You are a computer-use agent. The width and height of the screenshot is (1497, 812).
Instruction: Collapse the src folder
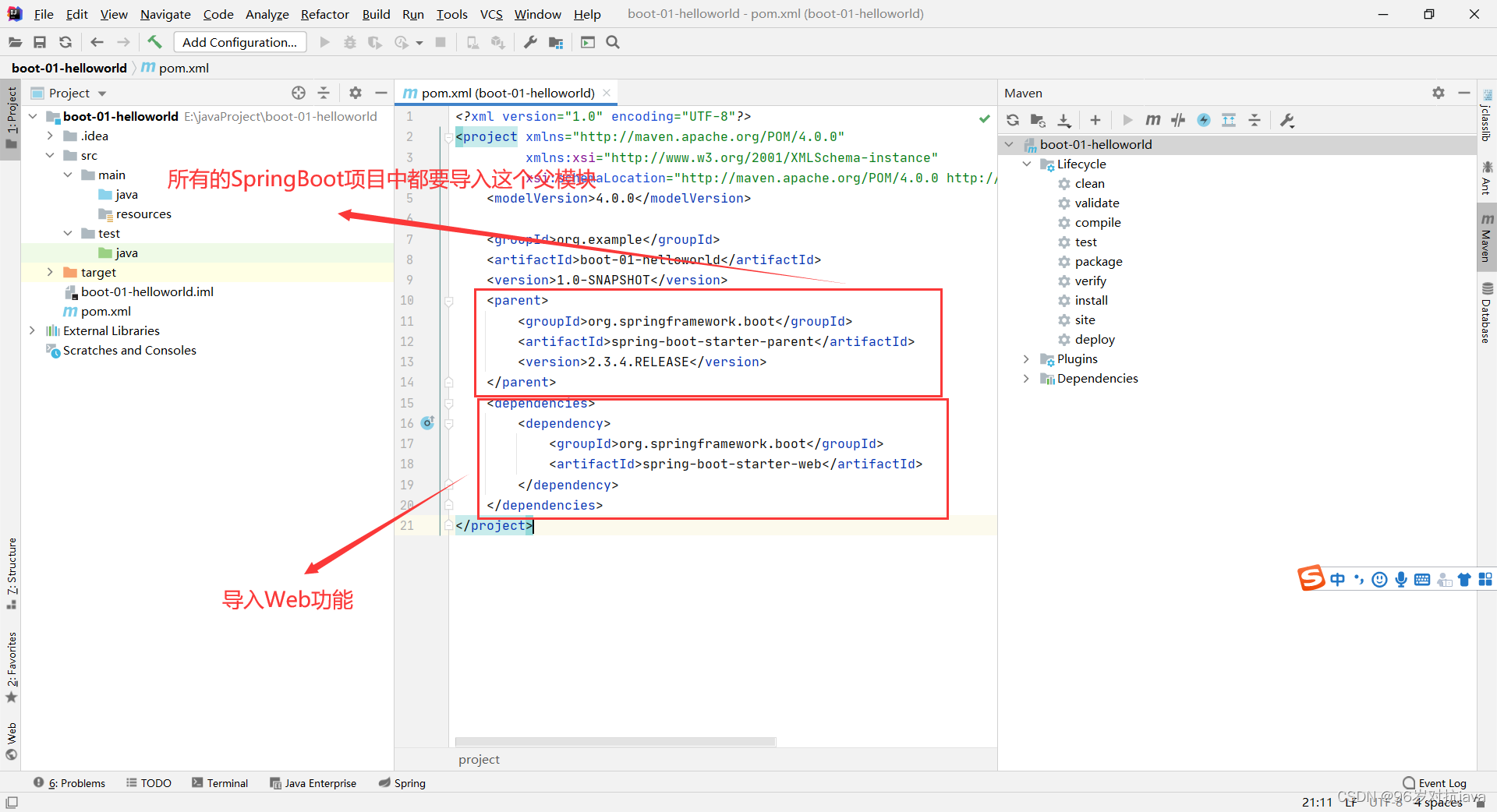(51, 155)
